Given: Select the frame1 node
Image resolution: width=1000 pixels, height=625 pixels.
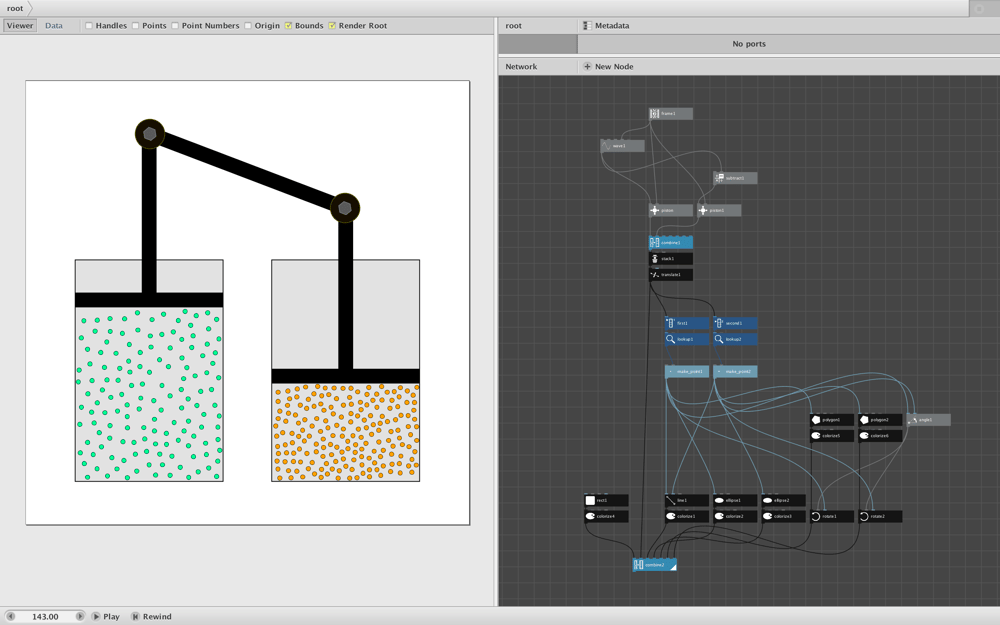Looking at the screenshot, I should click(x=670, y=114).
